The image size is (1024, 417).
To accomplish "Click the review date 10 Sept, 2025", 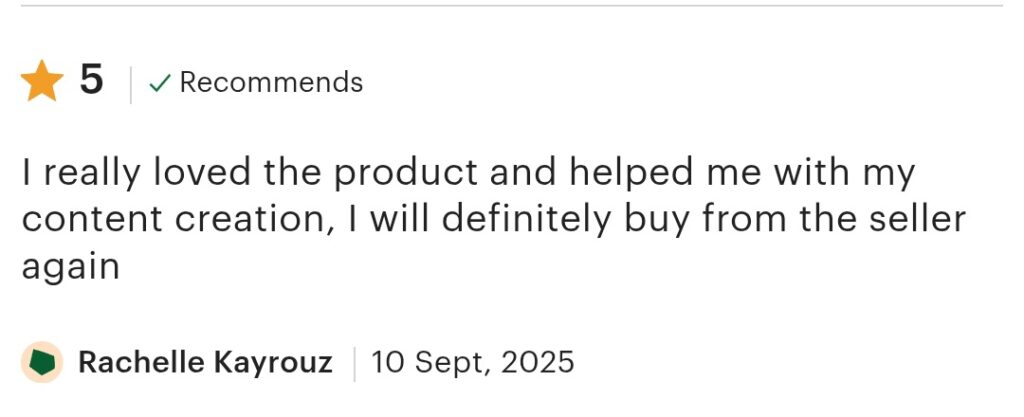I will (472, 361).
